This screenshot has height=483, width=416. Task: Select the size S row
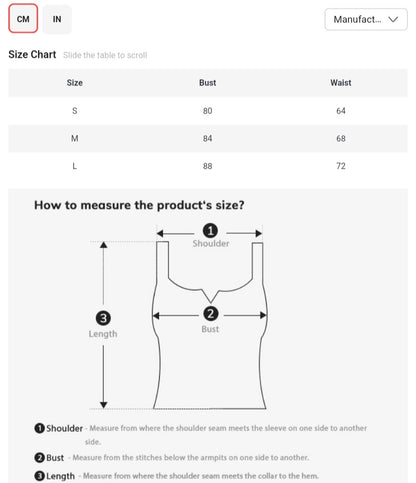208,111
